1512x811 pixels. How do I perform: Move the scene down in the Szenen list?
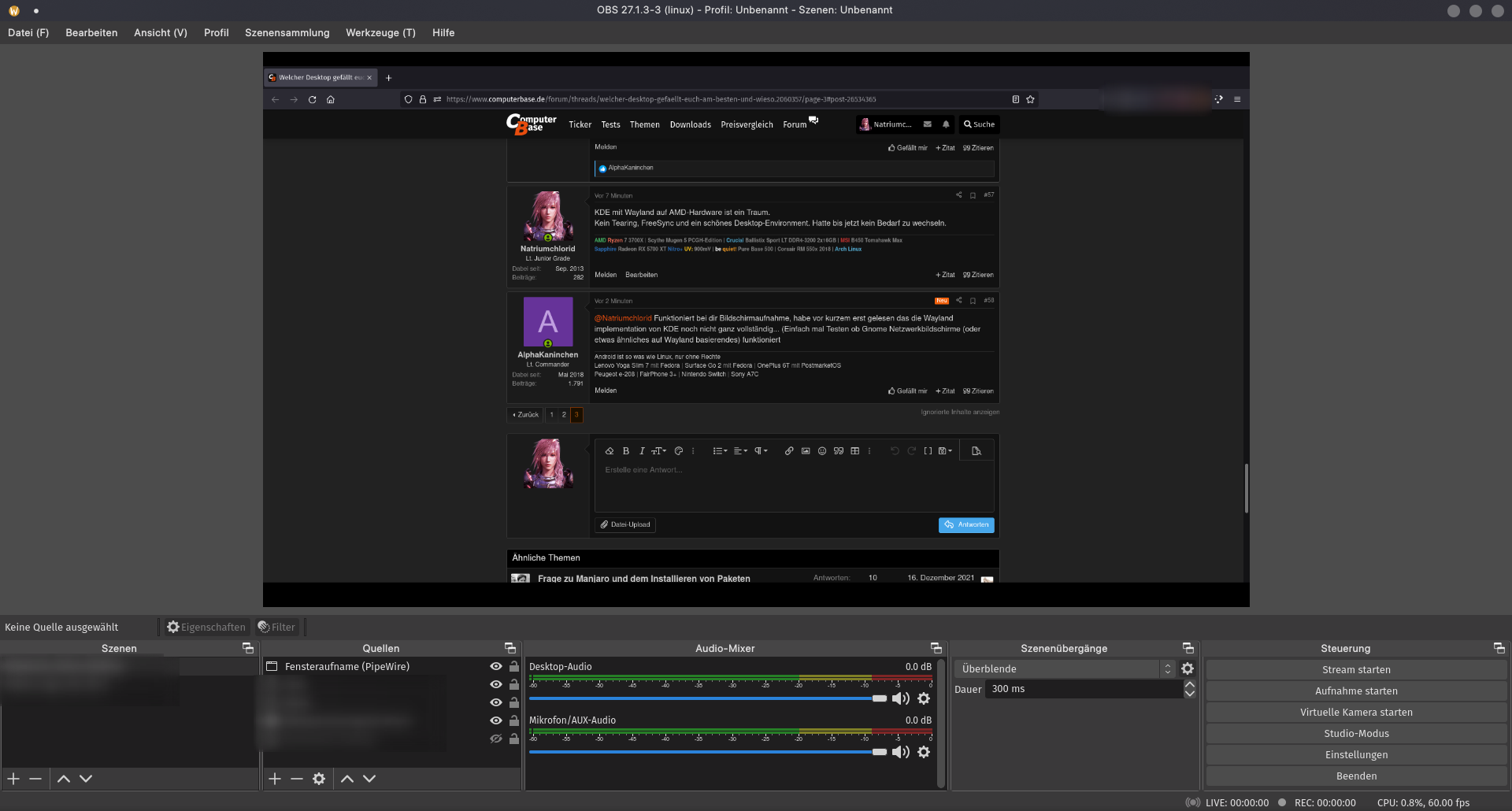tap(86, 779)
